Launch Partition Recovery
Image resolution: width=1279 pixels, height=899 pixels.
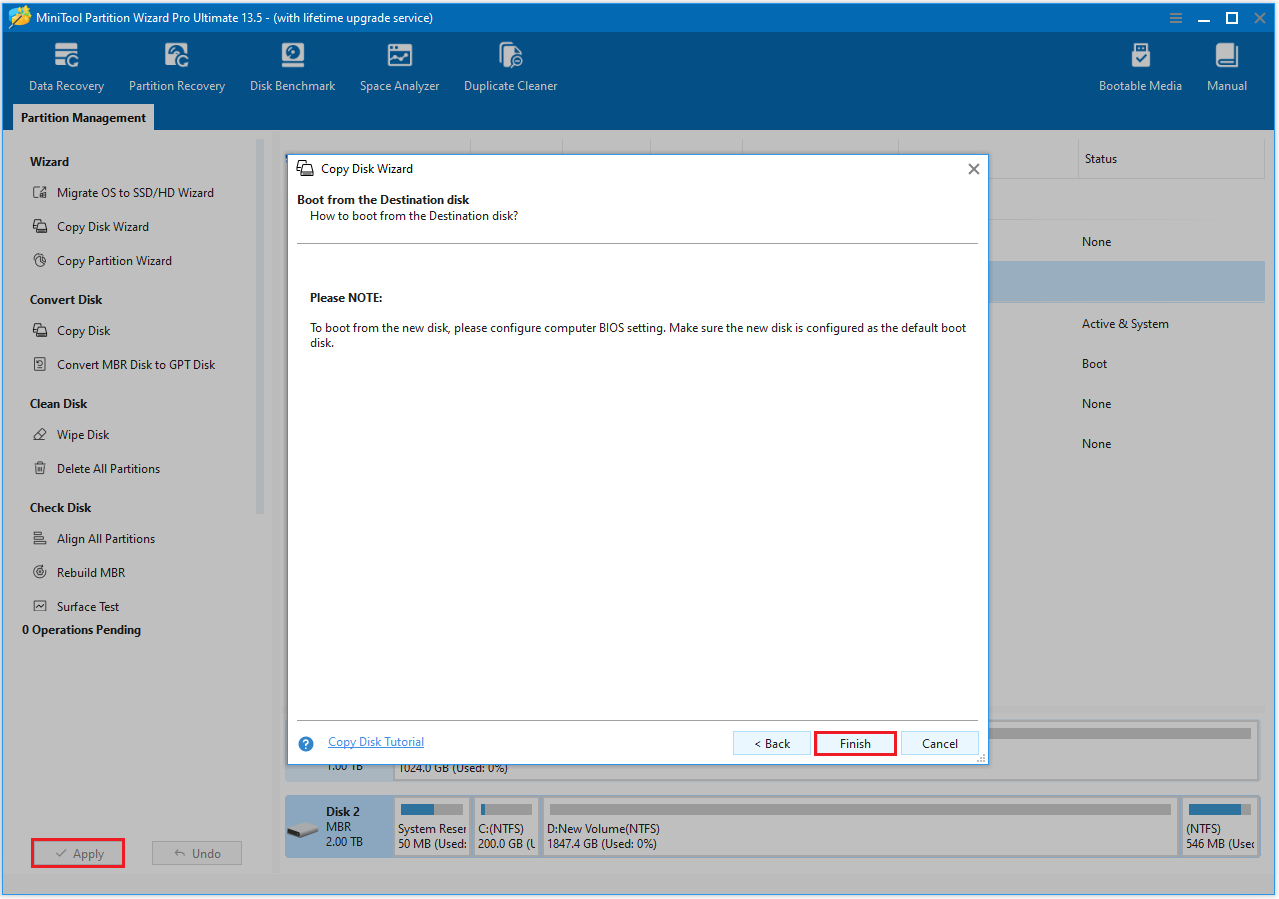point(176,65)
